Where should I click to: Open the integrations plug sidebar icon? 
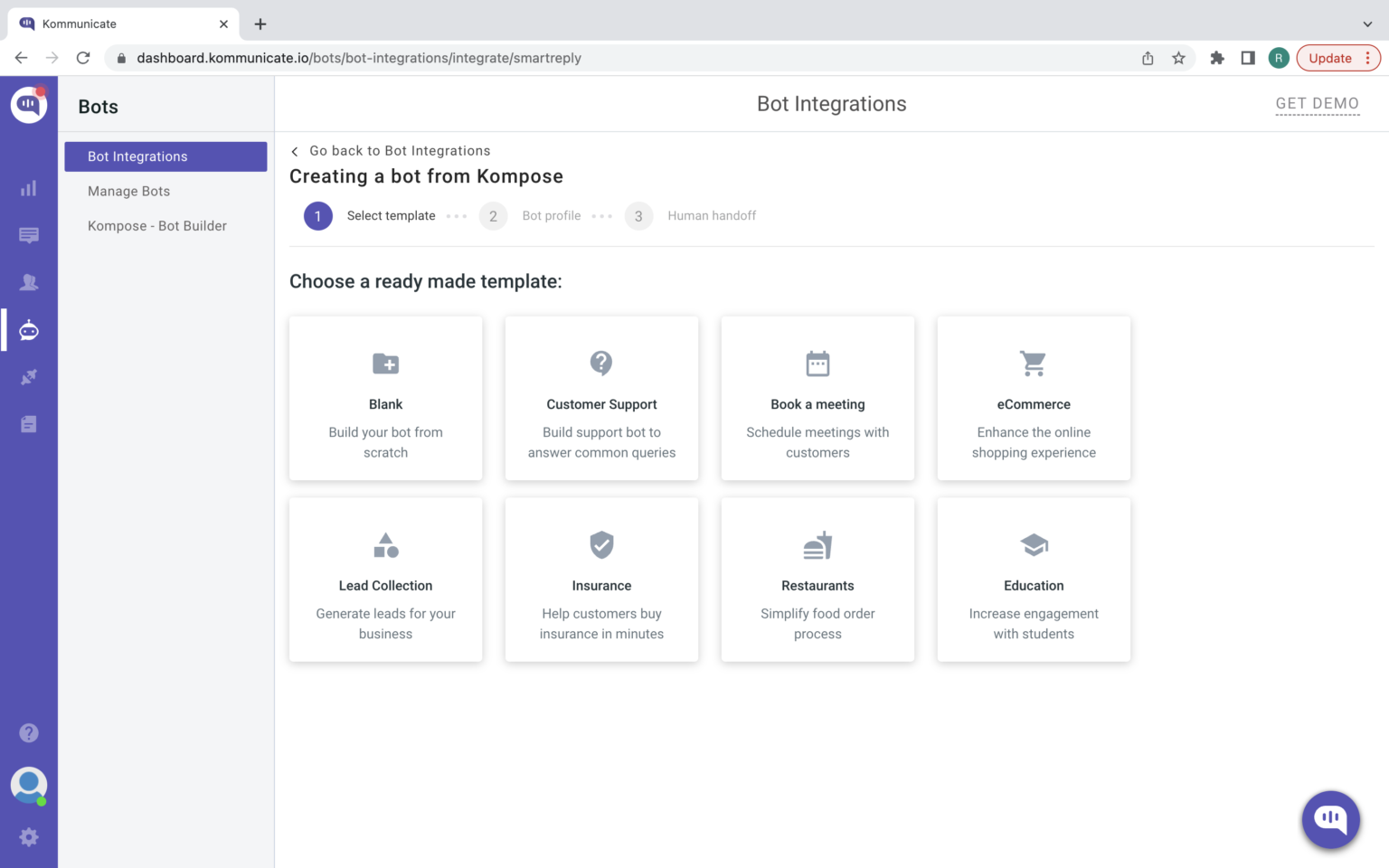[29, 377]
